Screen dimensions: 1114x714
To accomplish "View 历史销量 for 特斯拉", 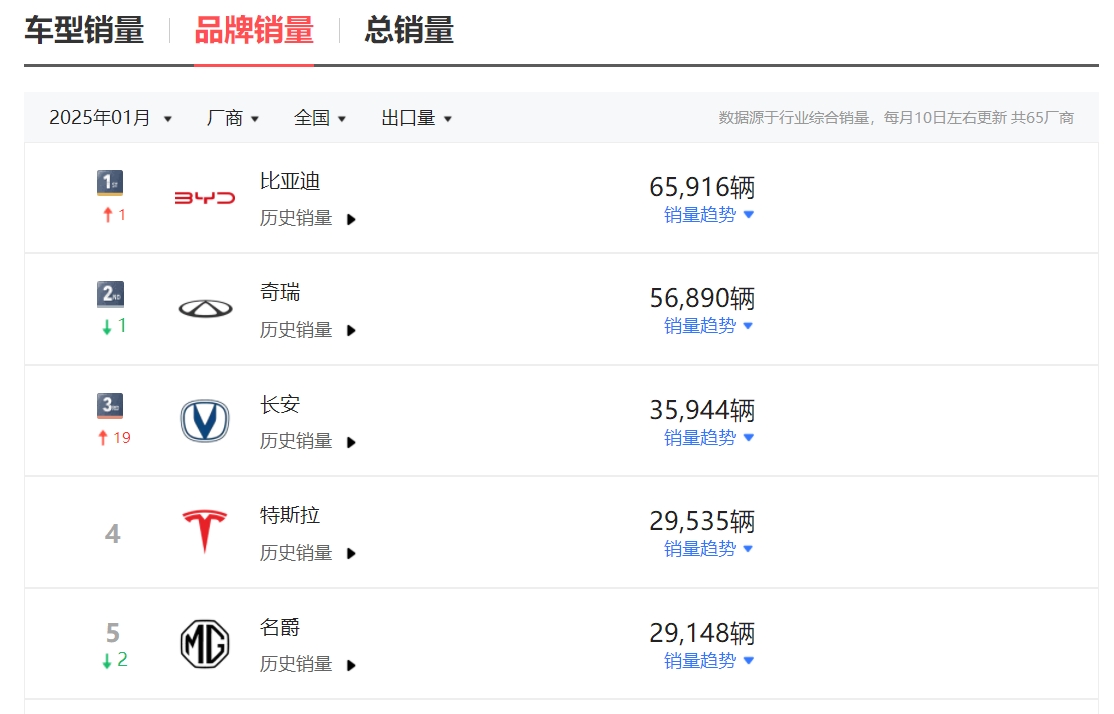I will [x=296, y=553].
